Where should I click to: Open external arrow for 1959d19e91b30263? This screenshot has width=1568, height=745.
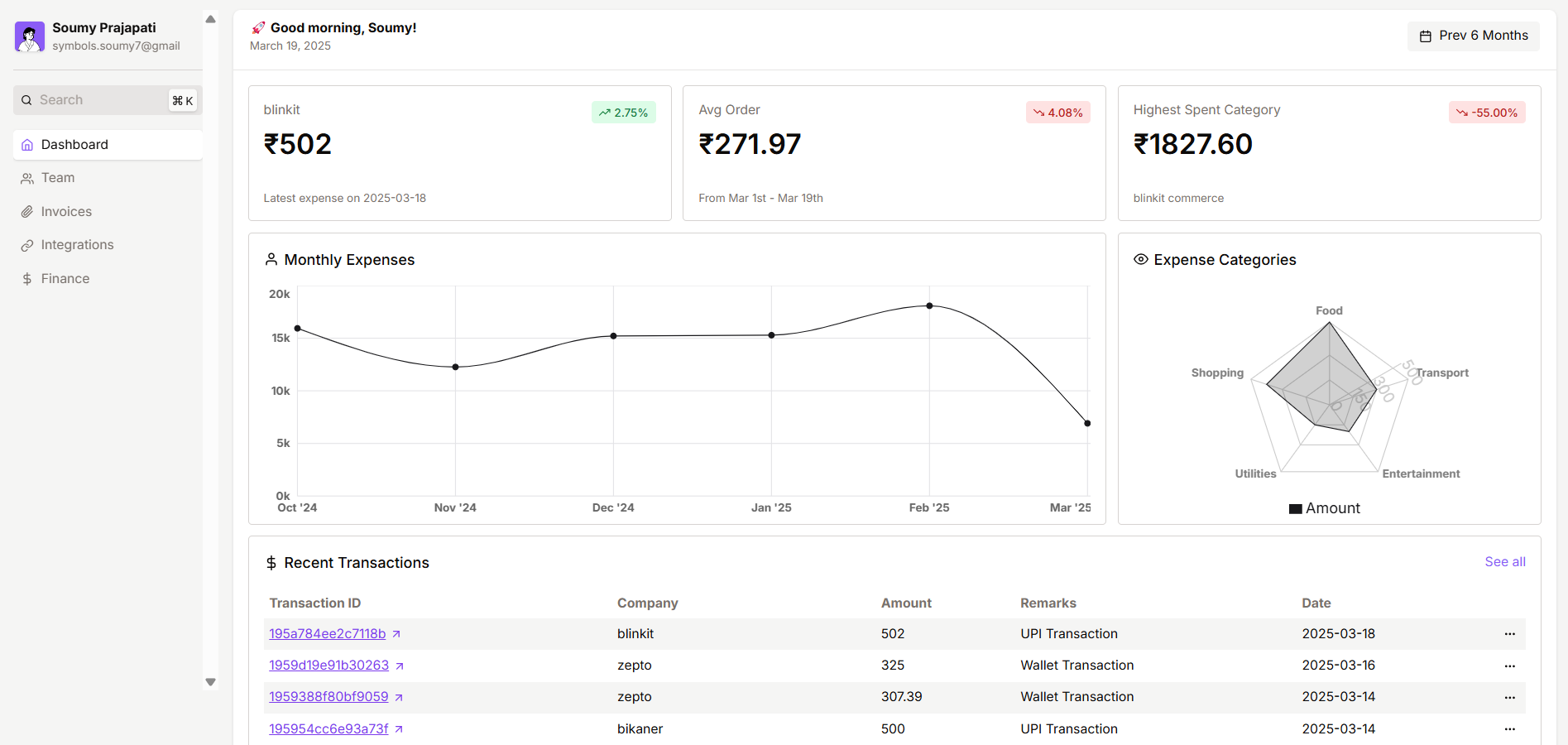[400, 666]
